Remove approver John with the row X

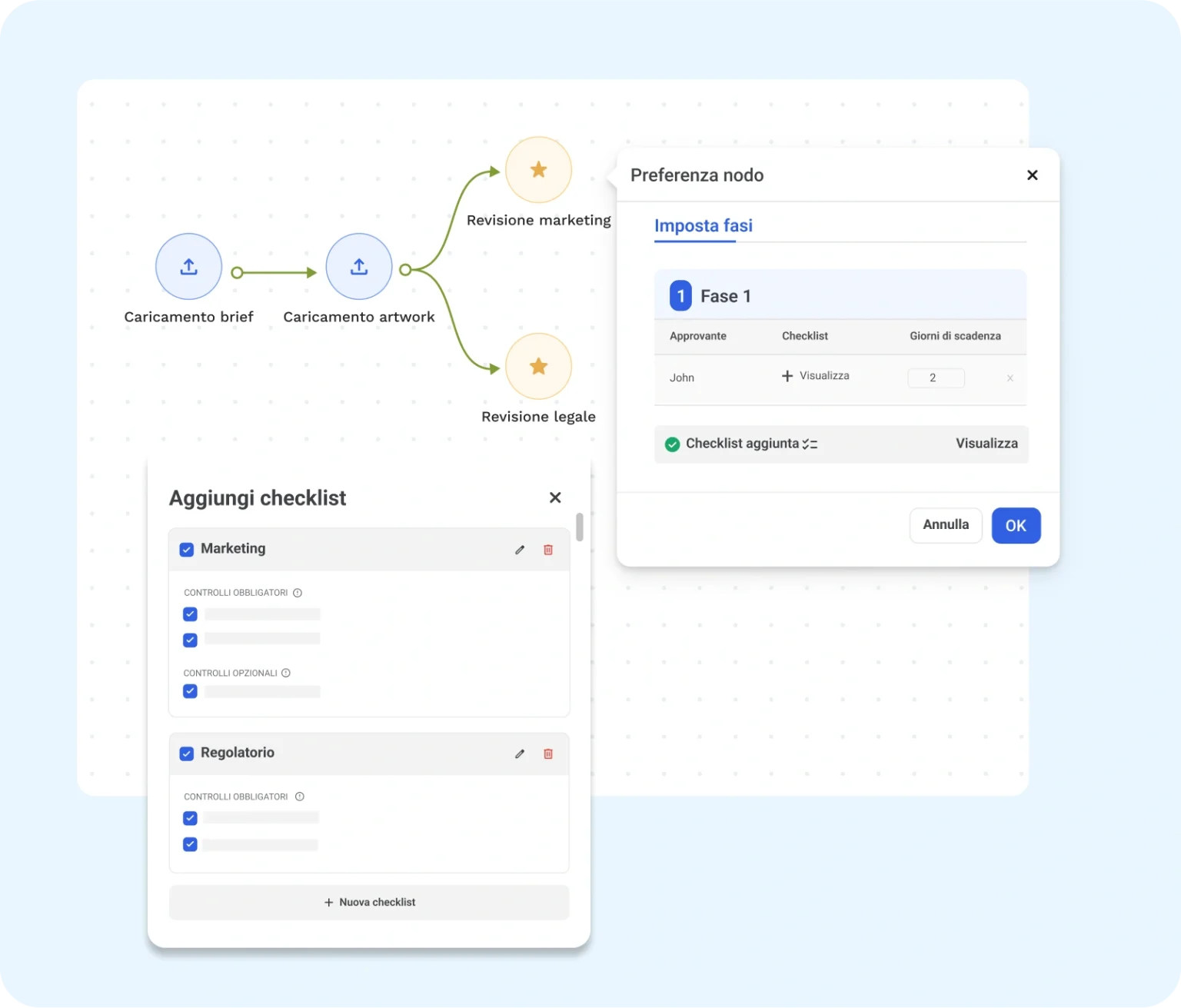[1010, 378]
